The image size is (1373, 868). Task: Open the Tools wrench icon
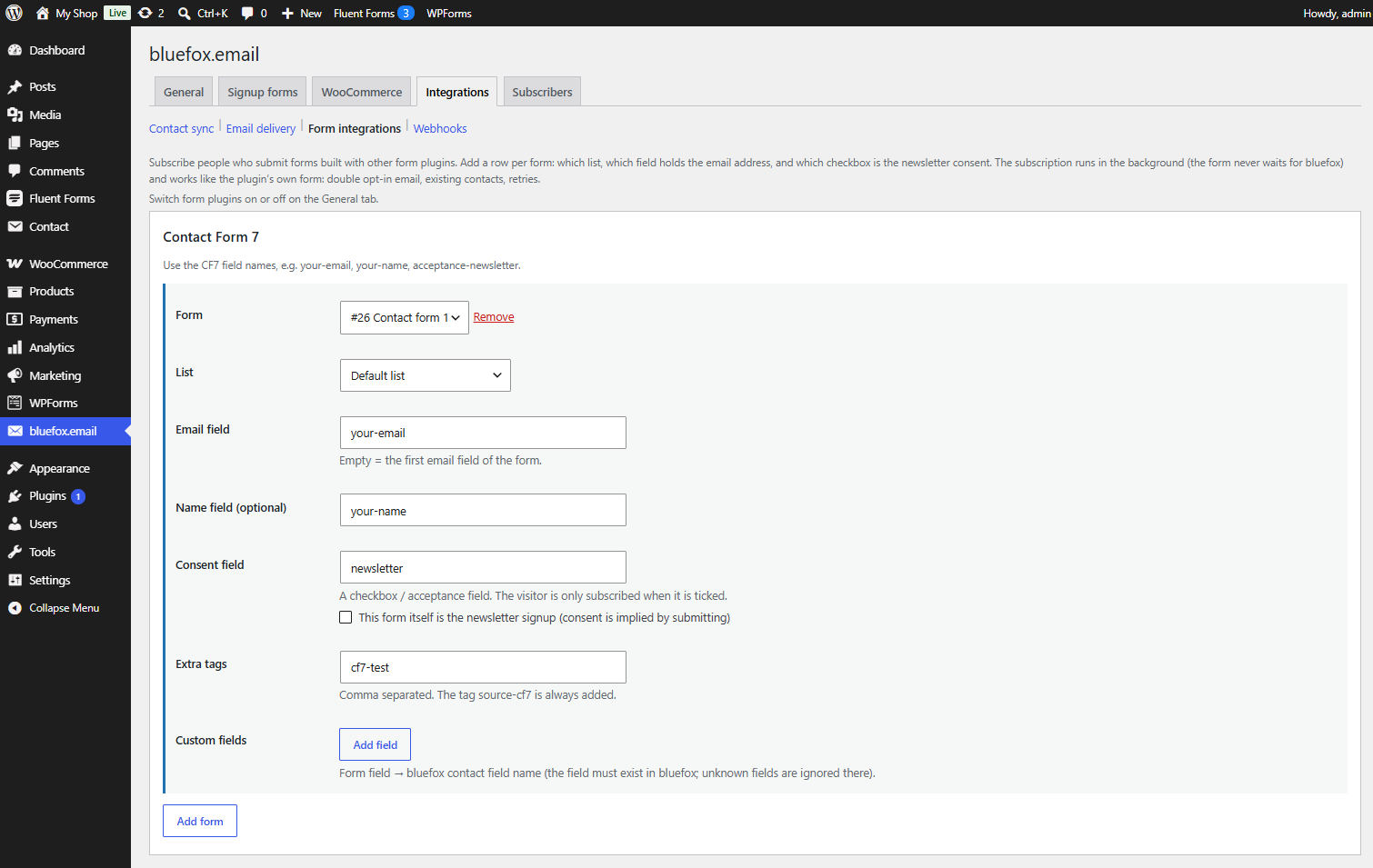tap(15, 552)
